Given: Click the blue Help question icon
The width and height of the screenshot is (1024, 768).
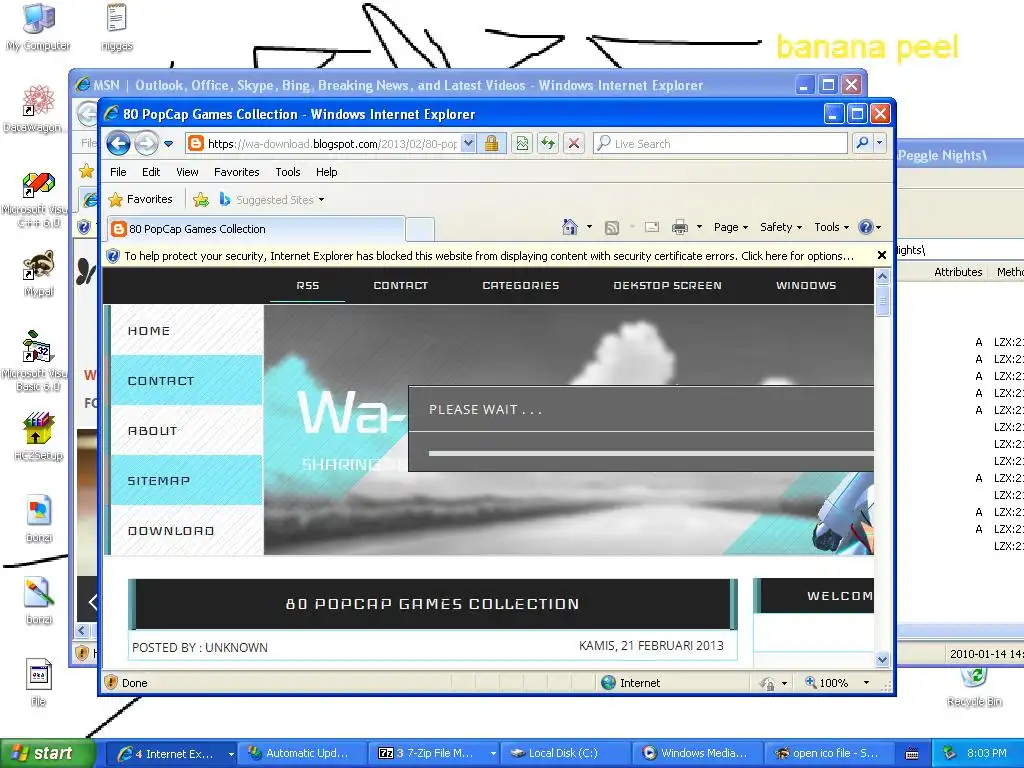Looking at the screenshot, I should (x=866, y=227).
